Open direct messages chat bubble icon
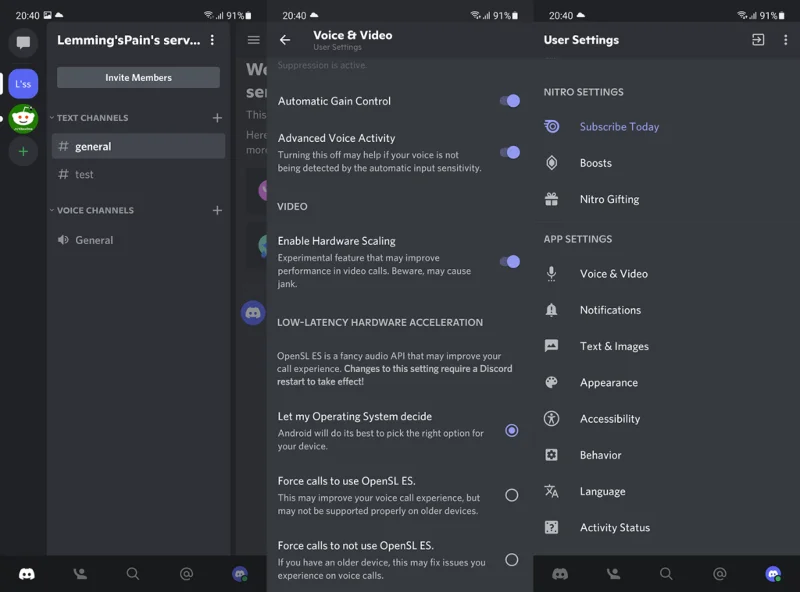The height and width of the screenshot is (592, 800). 23,42
